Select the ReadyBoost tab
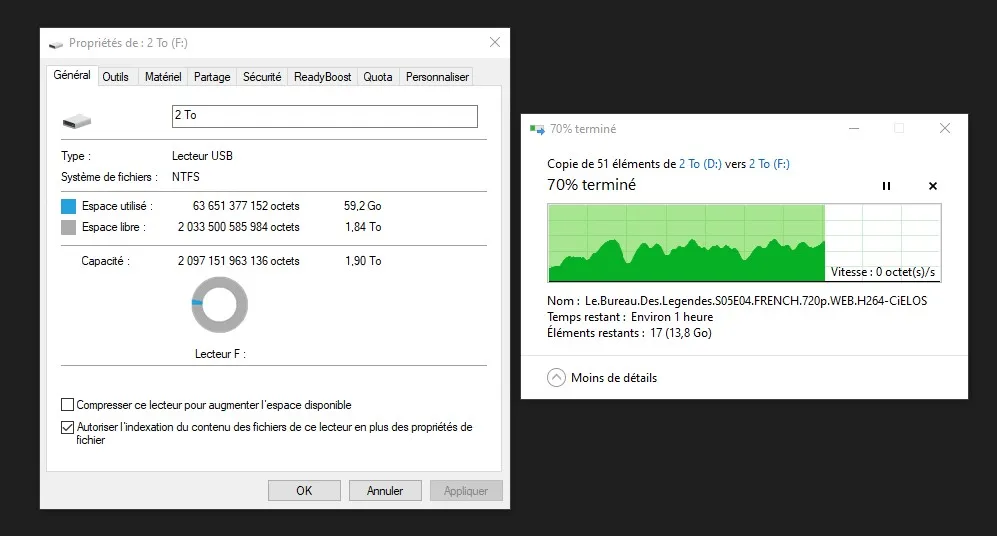Image resolution: width=997 pixels, height=536 pixels. click(x=322, y=77)
